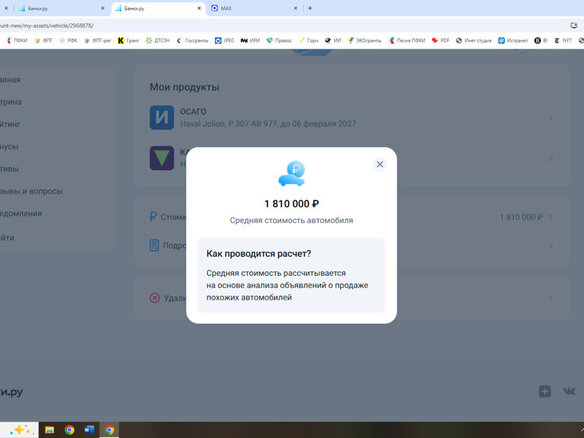Open the бонусы sidebar item

[9, 146]
